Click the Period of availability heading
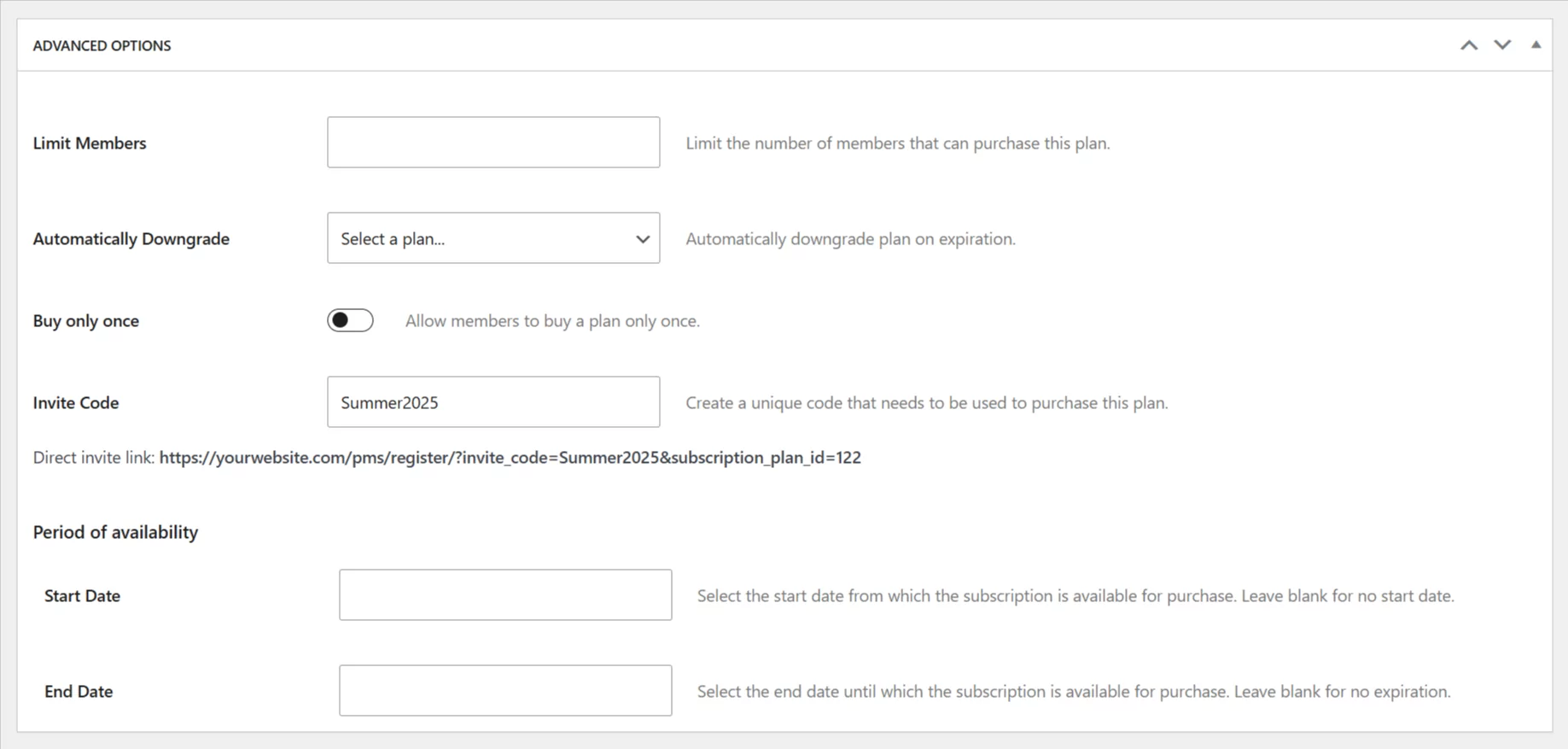Image resolution: width=1568 pixels, height=749 pixels. point(115,532)
